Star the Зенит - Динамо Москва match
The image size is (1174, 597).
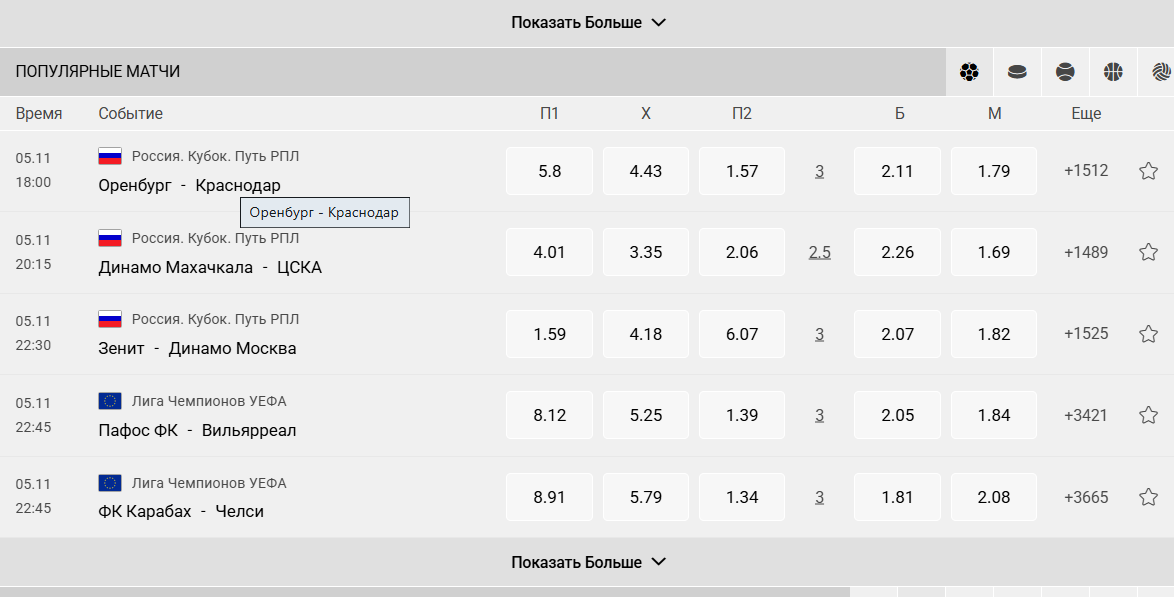click(1148, 334)
